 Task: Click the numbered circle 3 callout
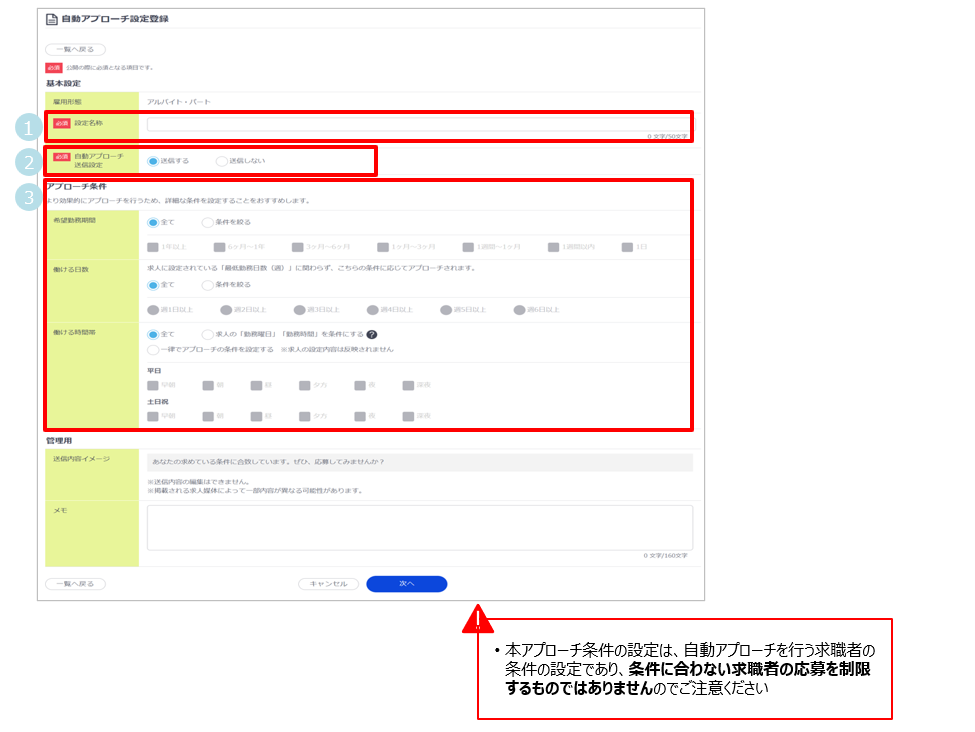[28, 198]
